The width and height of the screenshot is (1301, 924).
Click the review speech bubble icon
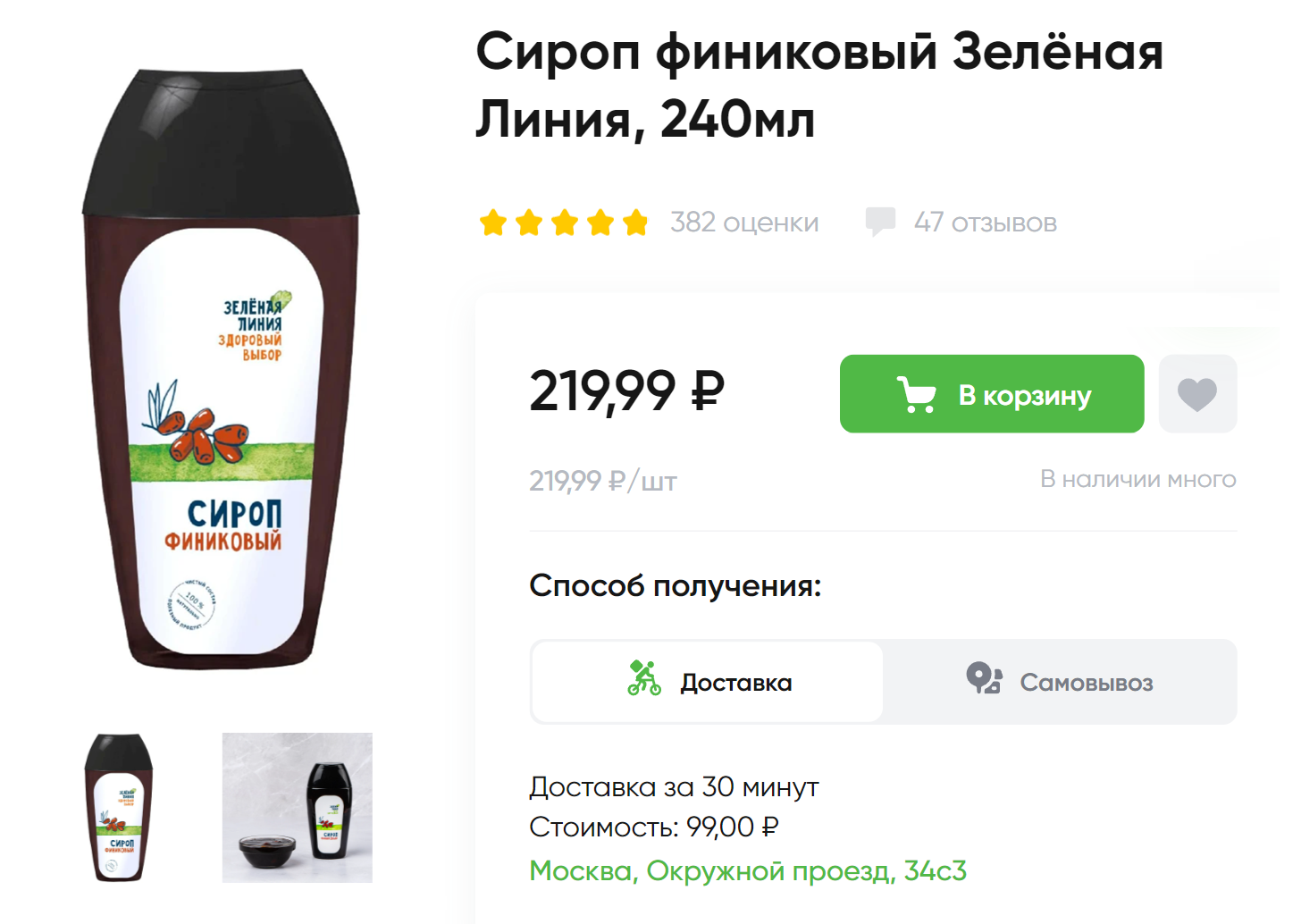(x=880, y=222)
